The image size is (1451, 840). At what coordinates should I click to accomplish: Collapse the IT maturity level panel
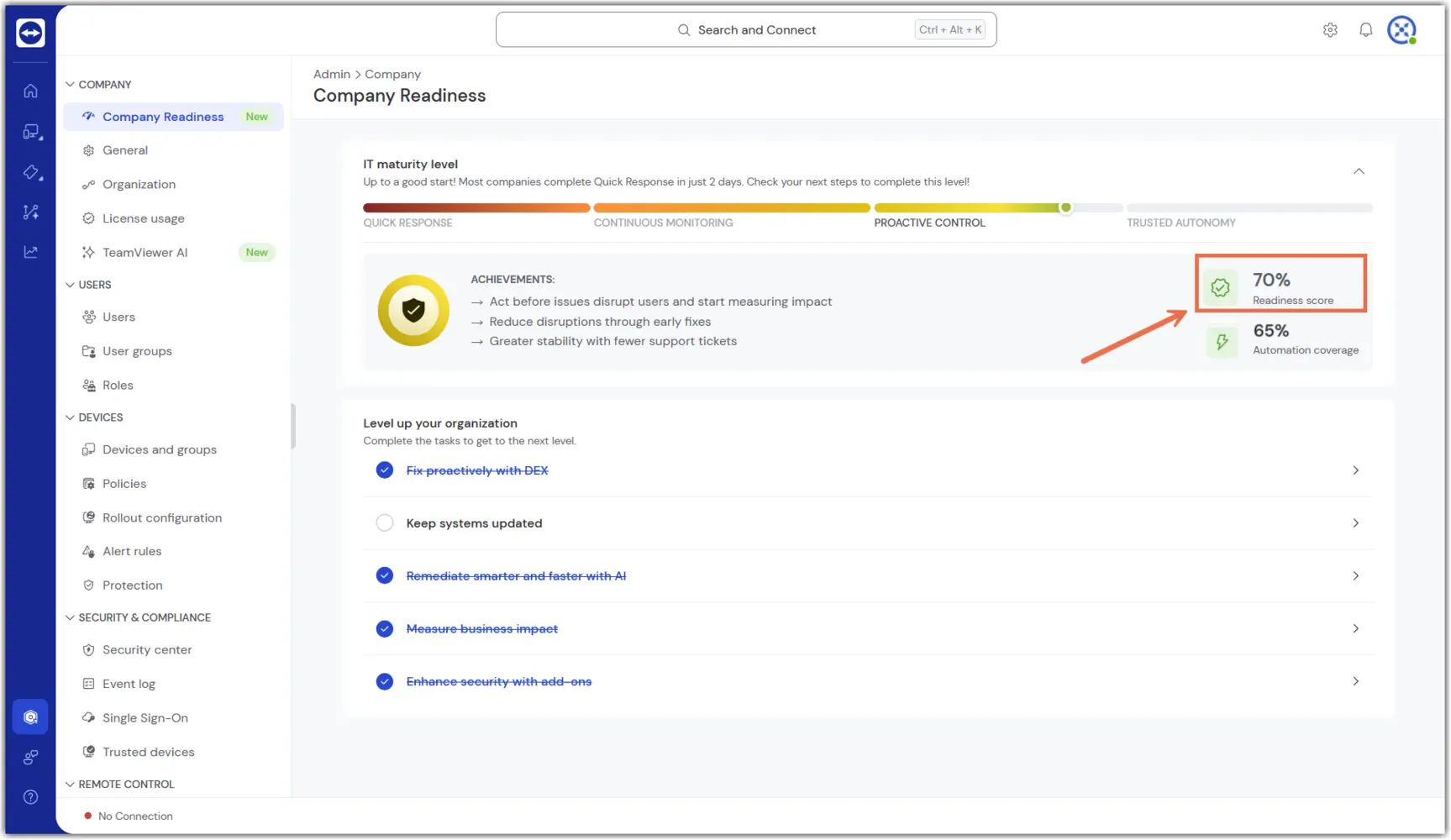[1359, 171]
